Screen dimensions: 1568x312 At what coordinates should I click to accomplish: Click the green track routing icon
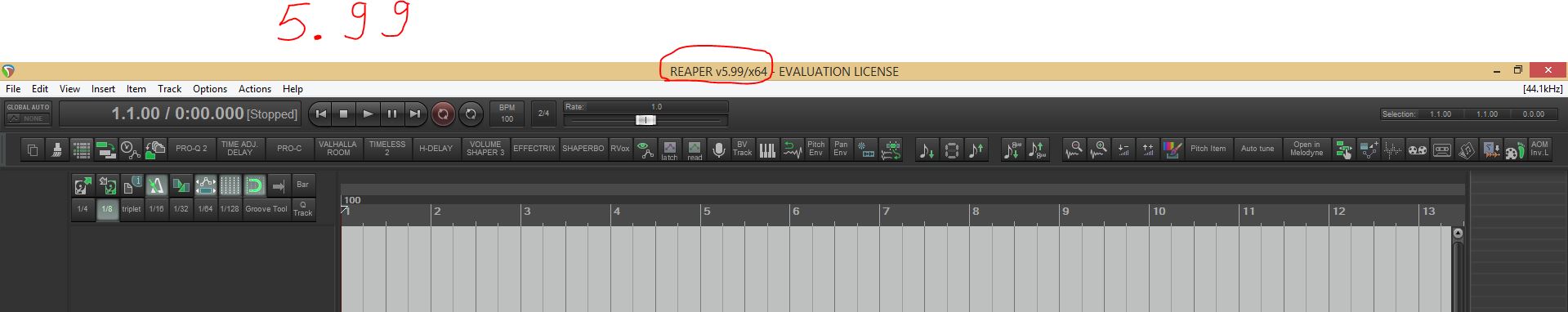point(106,149)
